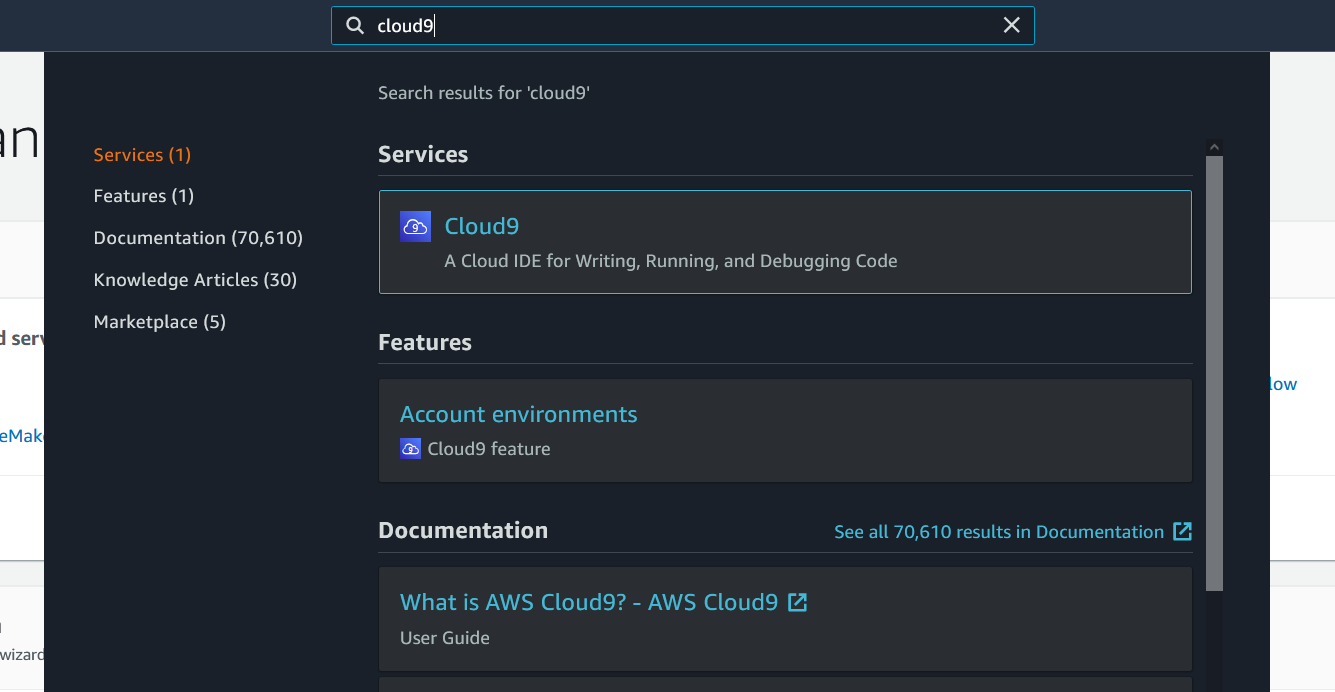
Task: Click the "User Guide" label
Action: [x=445, y=638]
